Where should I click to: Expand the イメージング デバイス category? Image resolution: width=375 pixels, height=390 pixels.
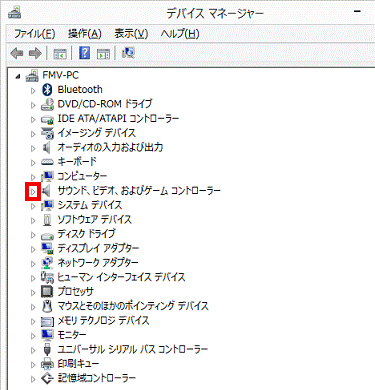pos(33,134)
